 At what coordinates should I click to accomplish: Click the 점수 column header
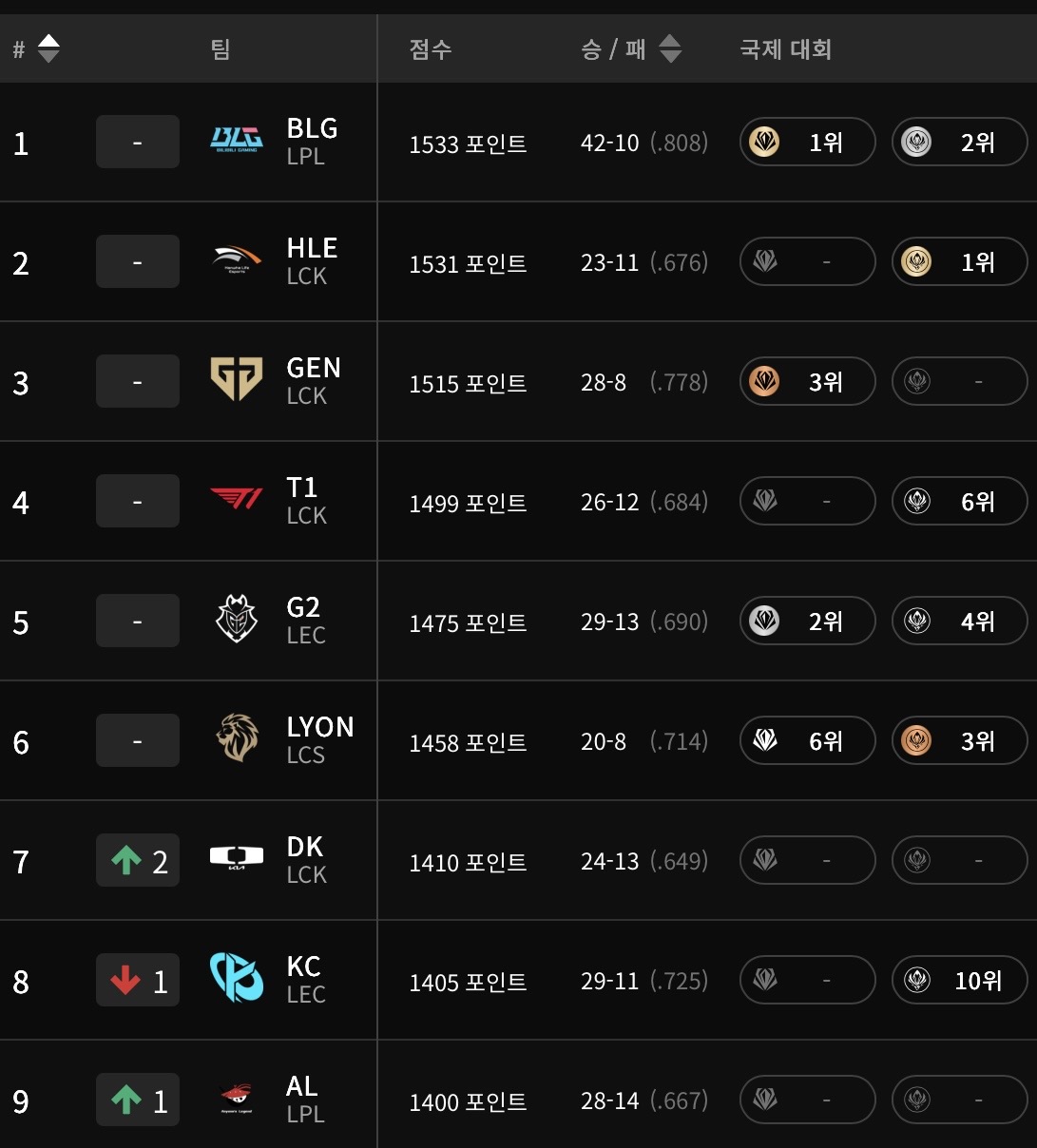point(431,48)
